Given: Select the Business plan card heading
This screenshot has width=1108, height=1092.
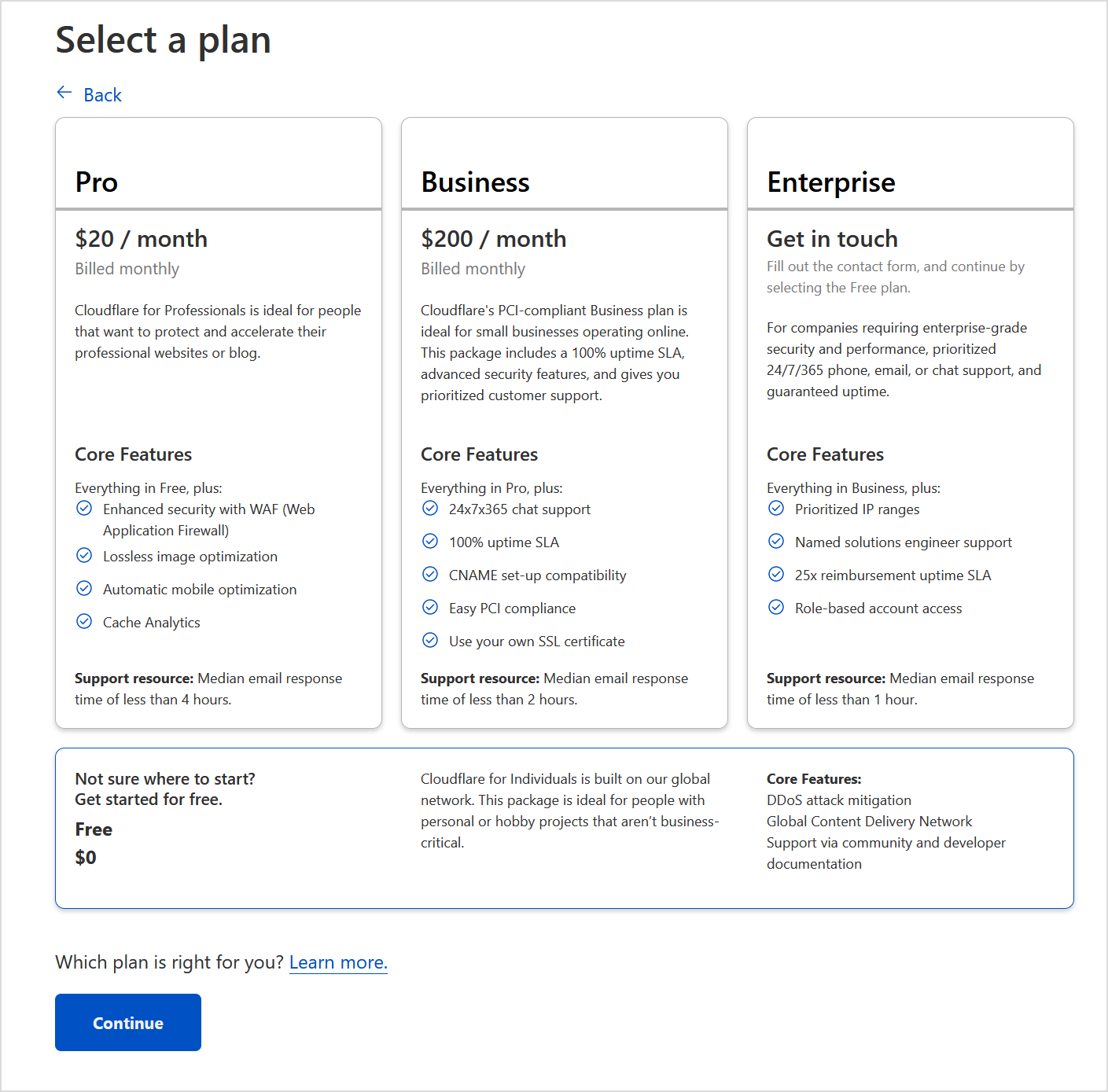Looking at the screenshot, I should (x=475, y=182).
